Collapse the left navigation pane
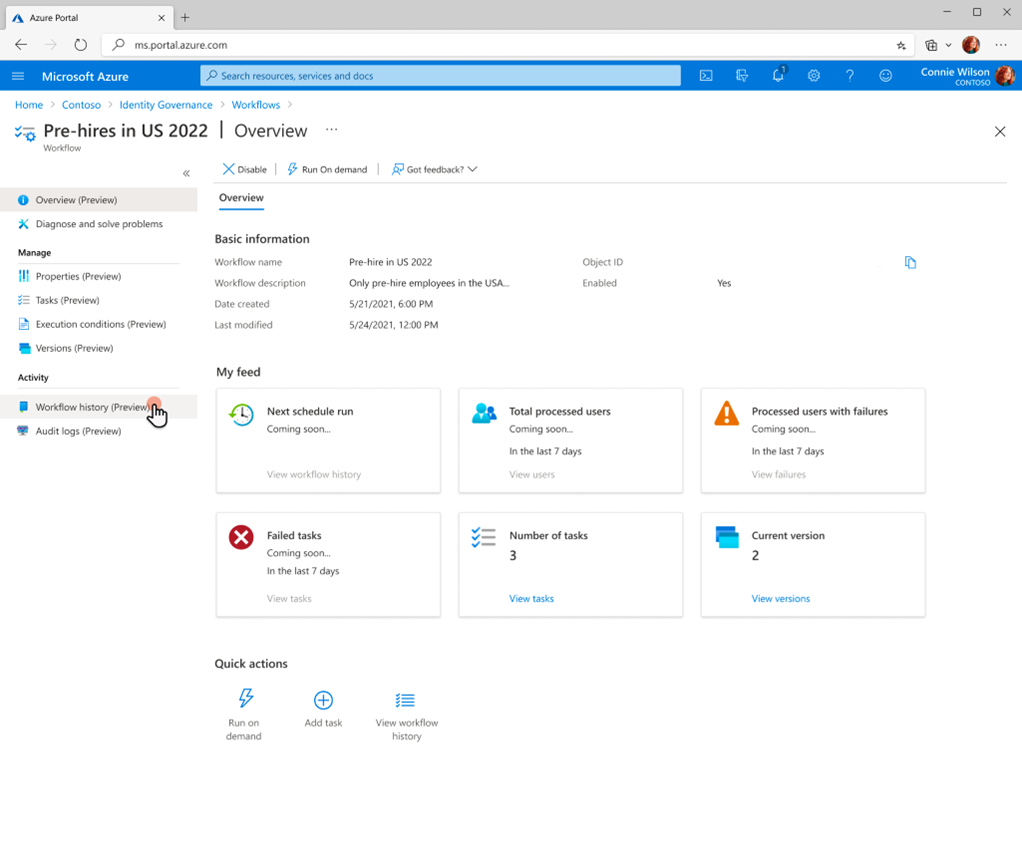This screenshot has height=856, width=1022. [x=186, y=173]
